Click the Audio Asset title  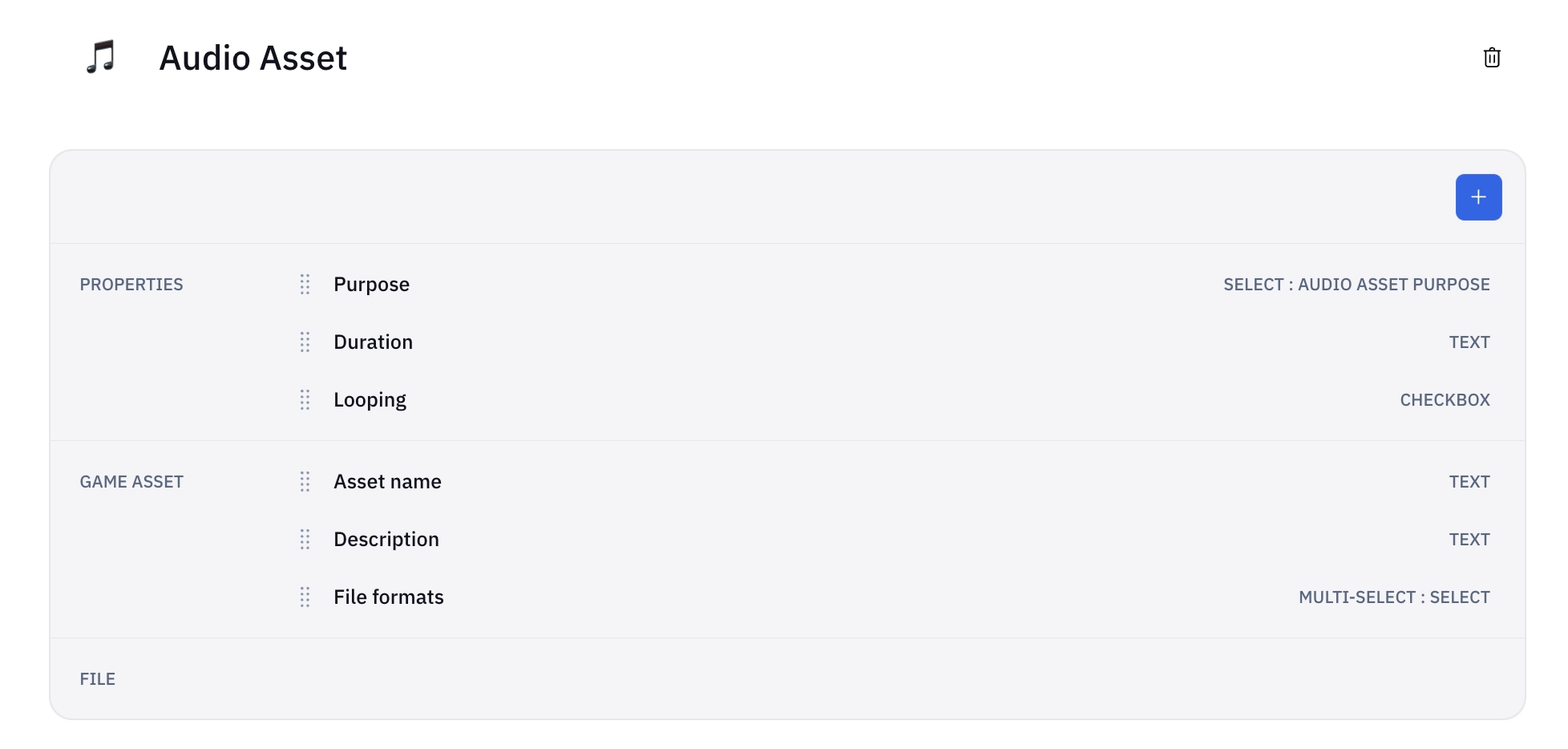click(x=253, y=58)
